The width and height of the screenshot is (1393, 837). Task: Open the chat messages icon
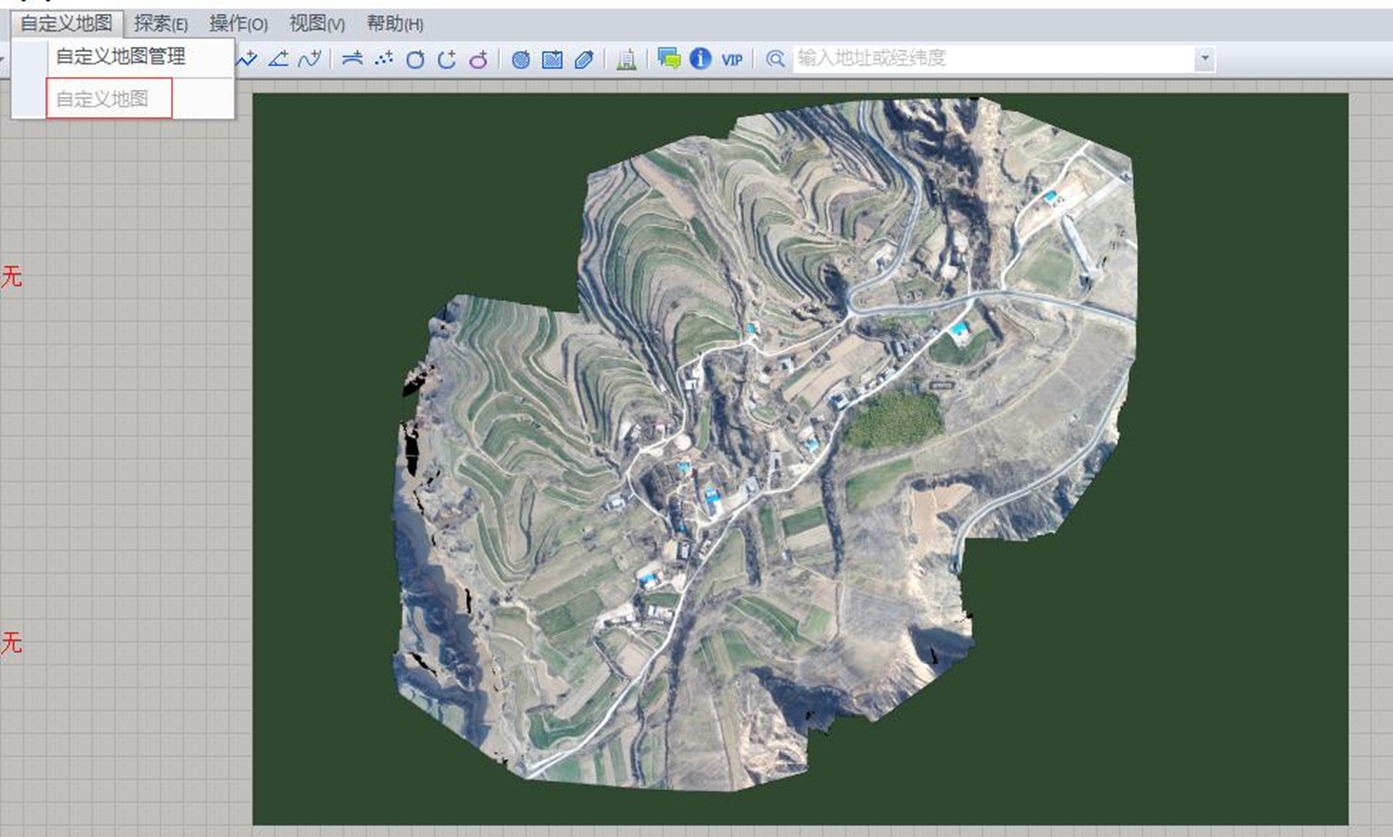pyautogui.click(x=669, y=59)
